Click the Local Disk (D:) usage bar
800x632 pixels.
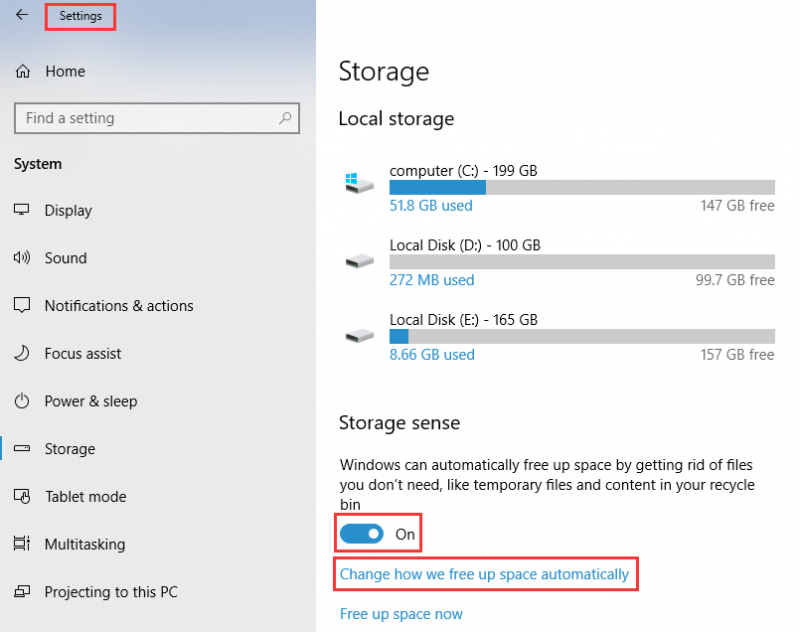click(x=582, y=262)
